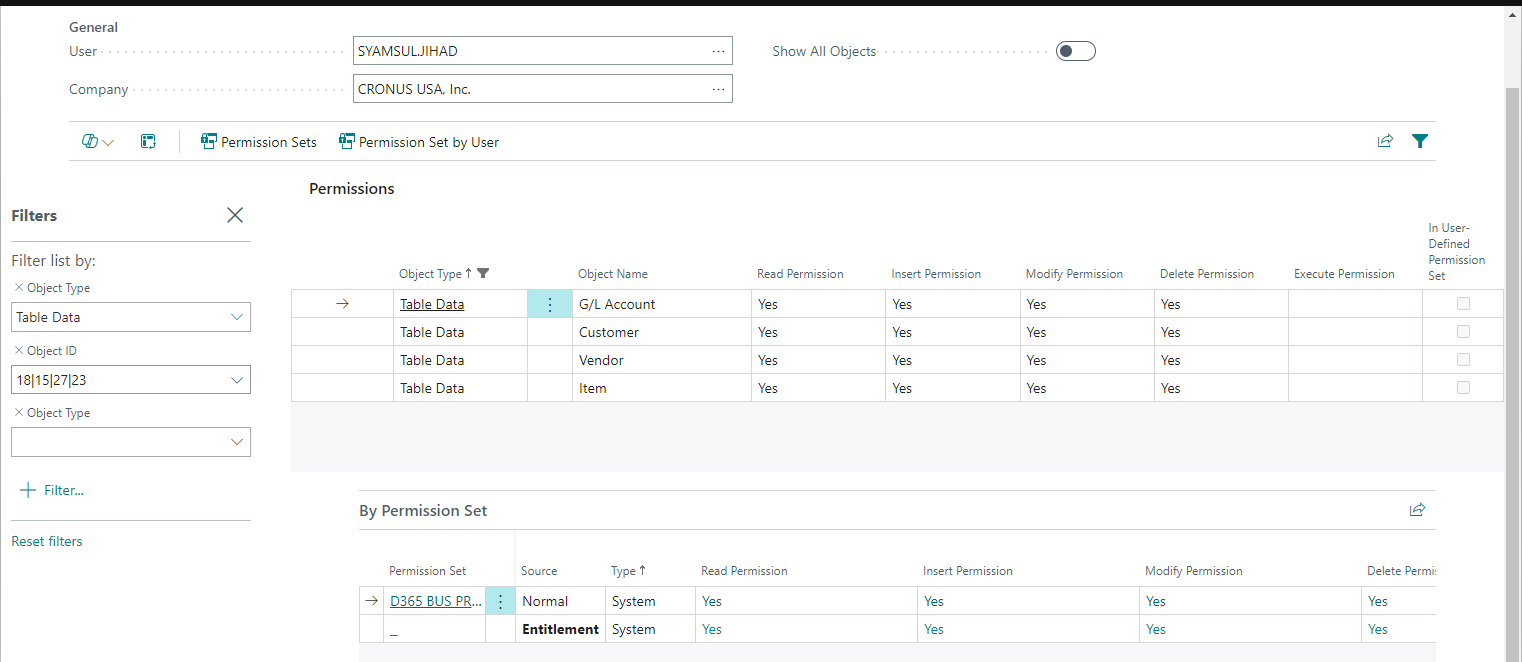The height and width of the screenshot is (662, 1522).
Task: Open Permission Sets action
Action: pyautogui.click(x=259, y=142)
